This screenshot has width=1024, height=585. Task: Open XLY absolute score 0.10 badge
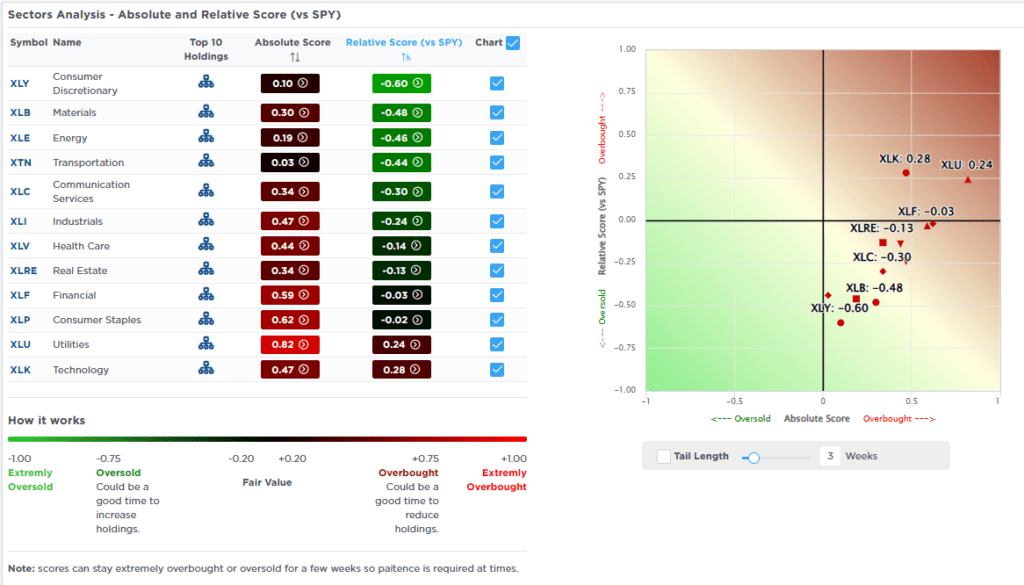click(290, 84)
